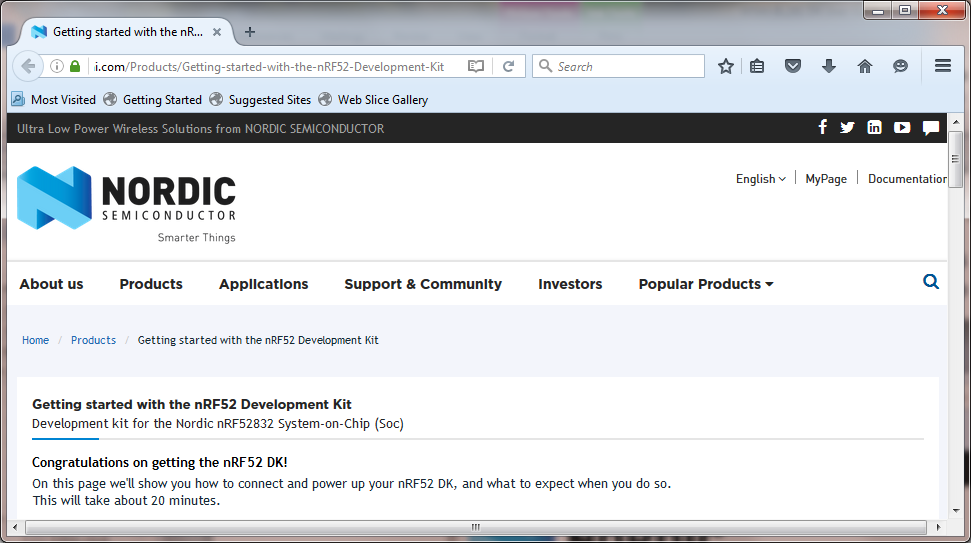Click the site search magnifier icon
The image size is (971, 543).
931,282
